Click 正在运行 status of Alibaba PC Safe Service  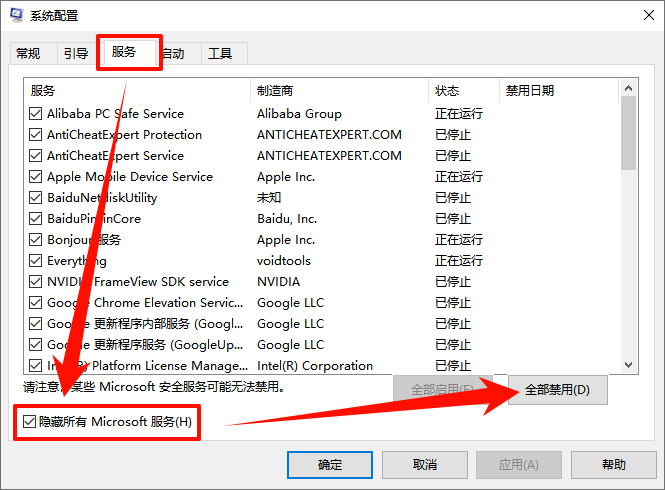coord(459,114)
